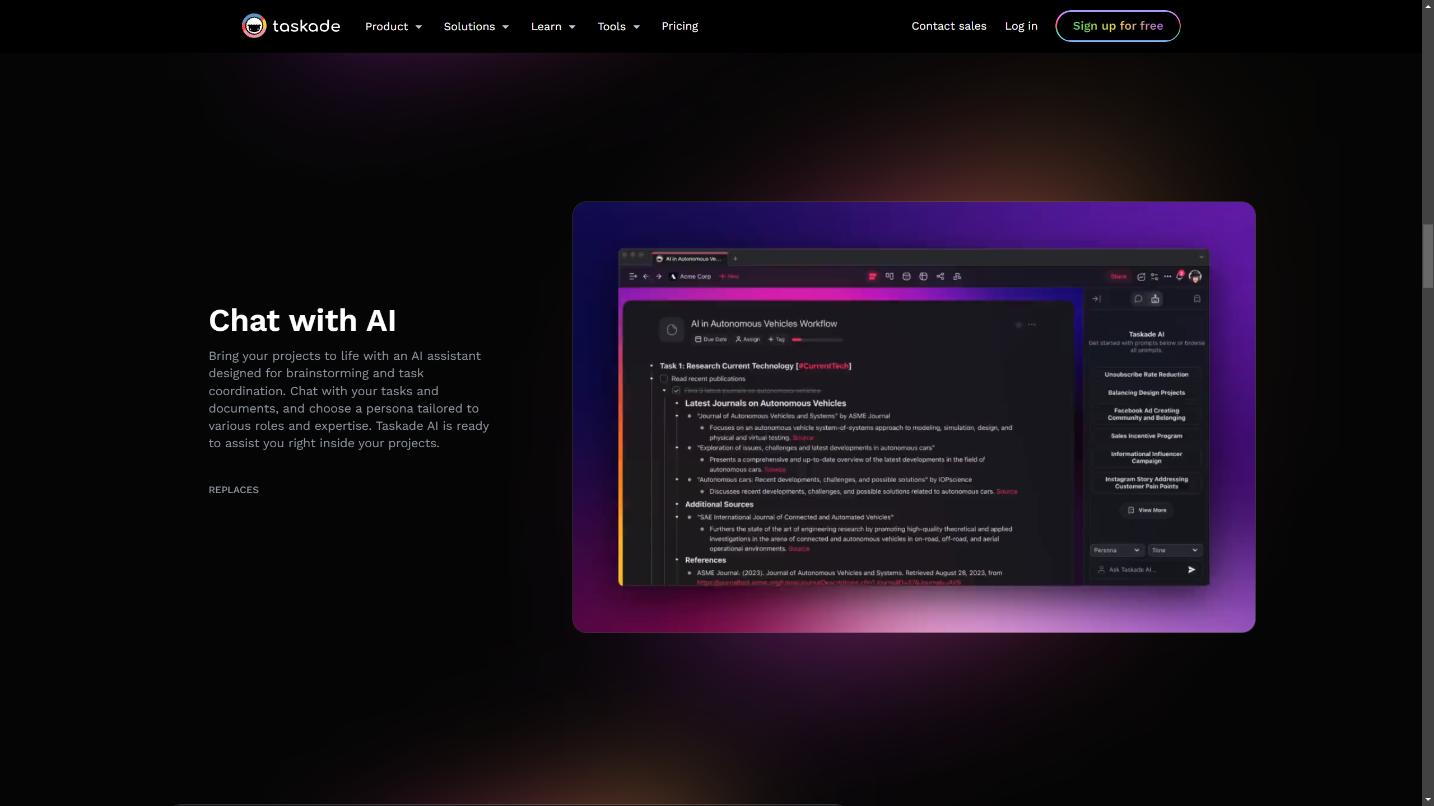Select Unsubscribe Rate Reduction prompt
The width and height of the screenshot is (1434, 806).
(1146, 374)
